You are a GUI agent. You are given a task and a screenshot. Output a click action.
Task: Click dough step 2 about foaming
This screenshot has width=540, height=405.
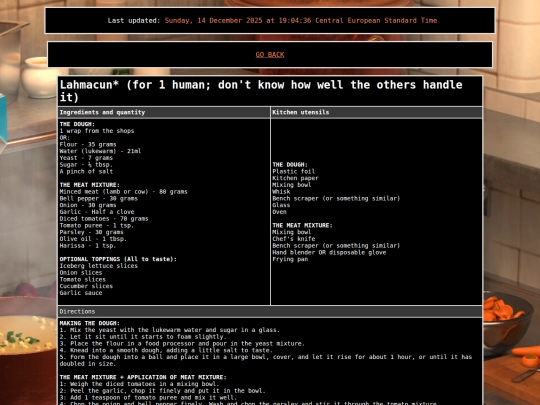click(x=143, y=337)
